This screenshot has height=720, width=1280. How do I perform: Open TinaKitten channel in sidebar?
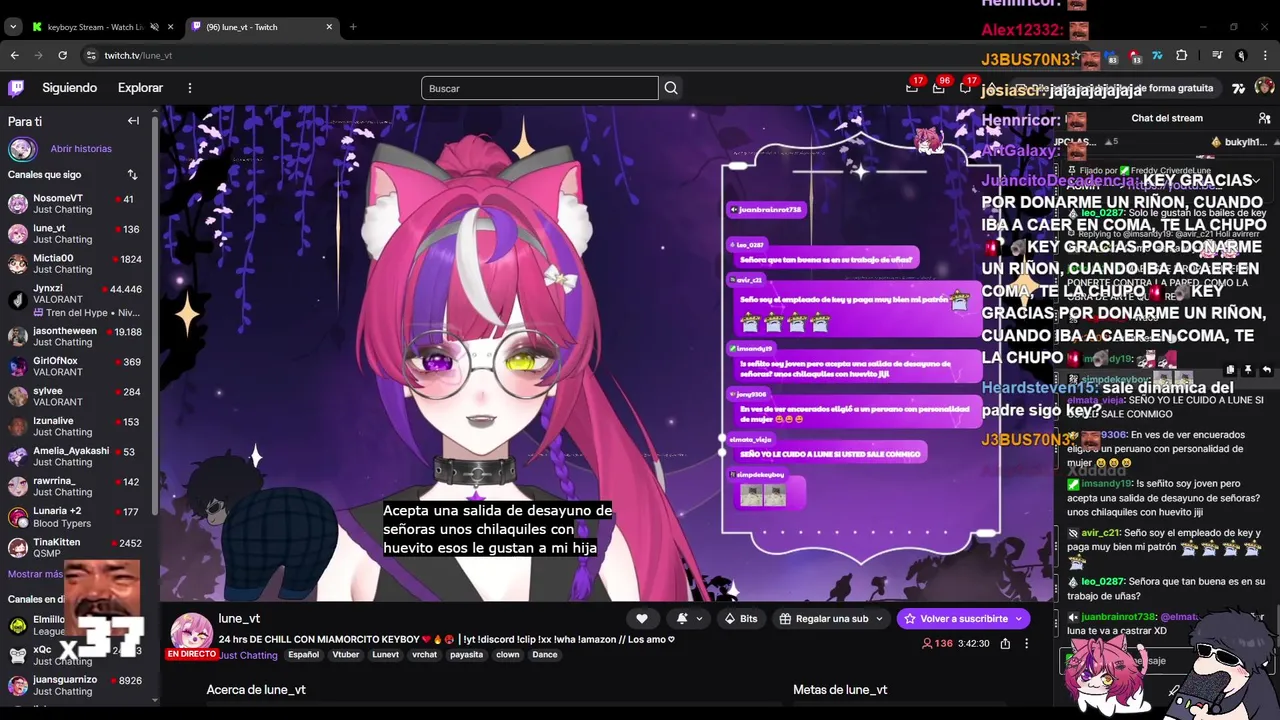pyautogui.click(x=75, y=547)
